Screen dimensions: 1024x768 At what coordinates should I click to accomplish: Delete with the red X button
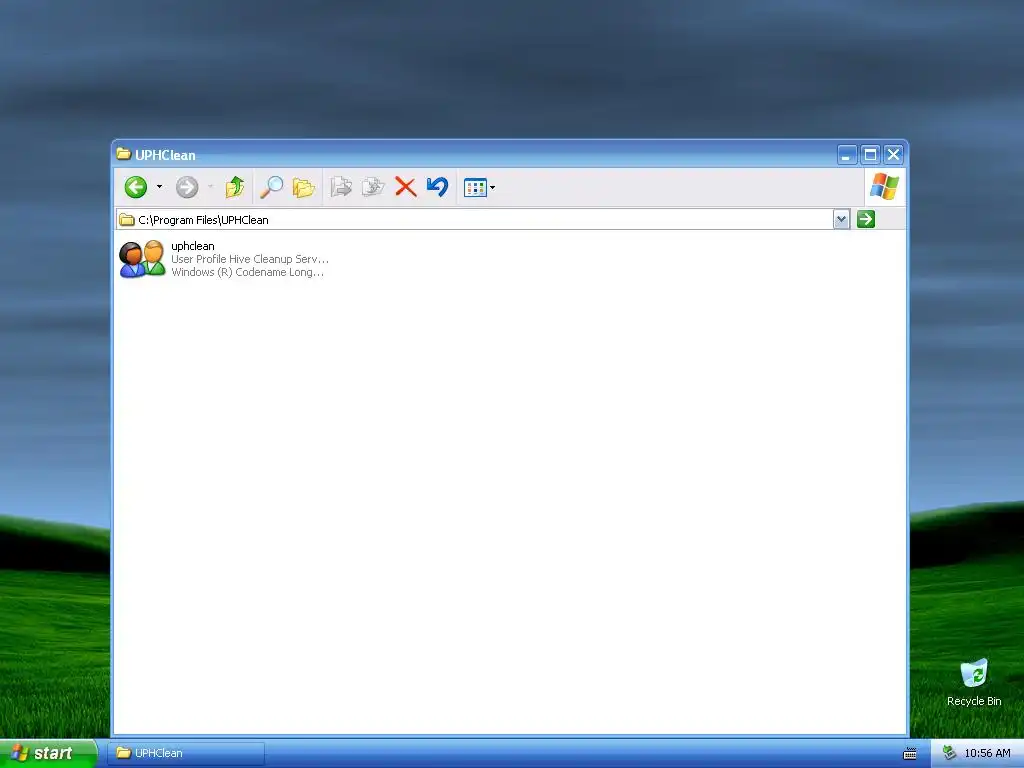406,187
